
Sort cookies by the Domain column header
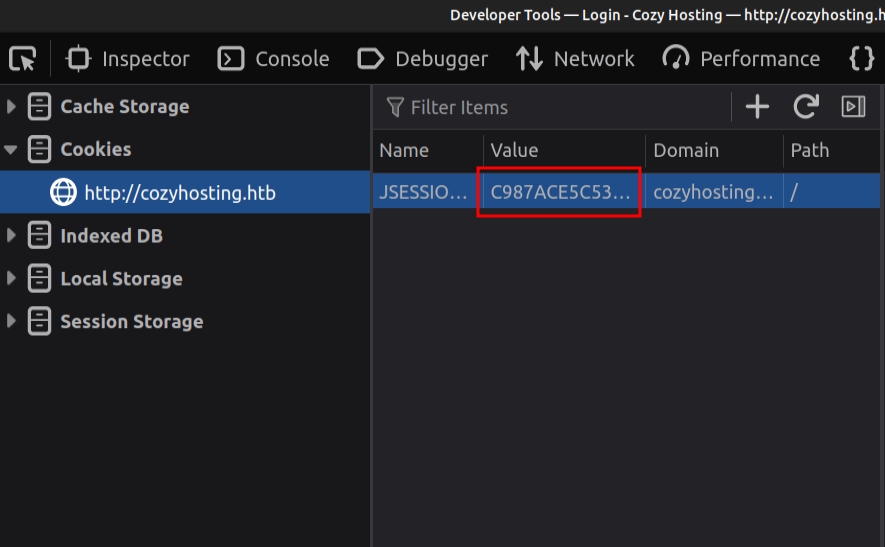coord(686,150)
